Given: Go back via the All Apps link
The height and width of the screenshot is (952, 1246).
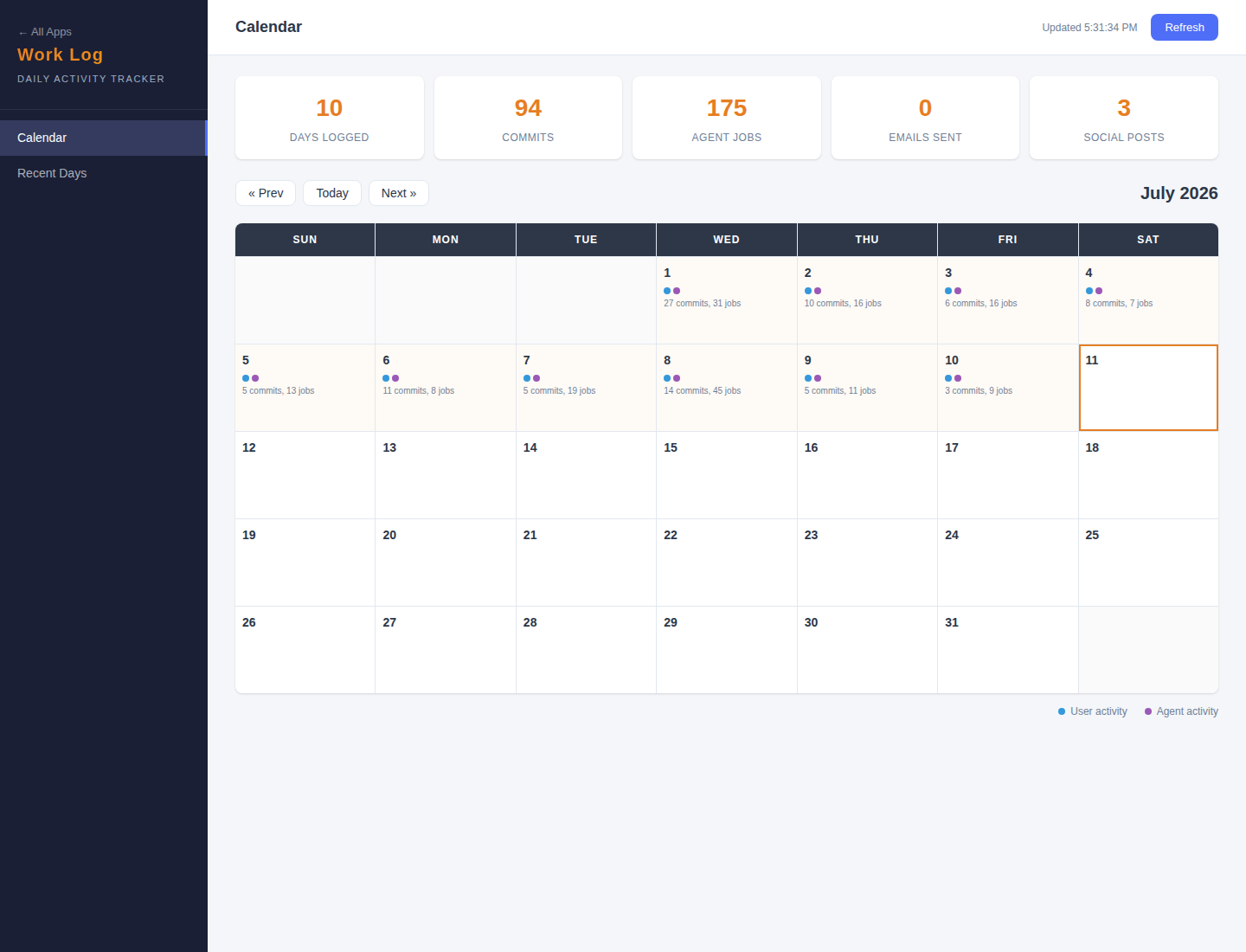Looking at the screenshot, I should pyautogui.click(x=45, y=32).
